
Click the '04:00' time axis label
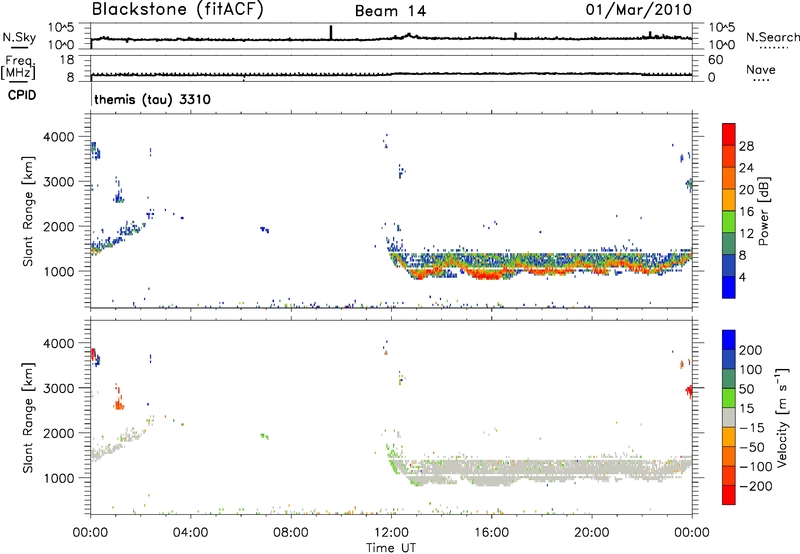pos(190,533)
